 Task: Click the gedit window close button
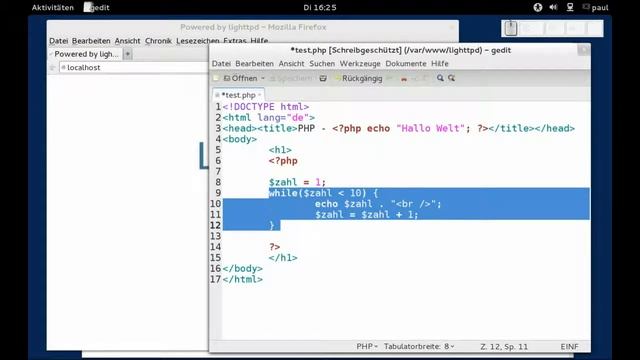pyautogui.click(x=583, y=50)
